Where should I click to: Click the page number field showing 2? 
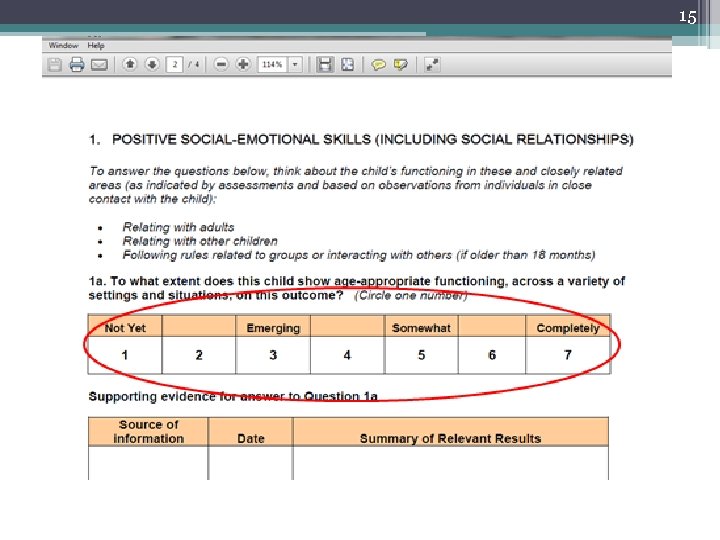click(x=174, y=64)
